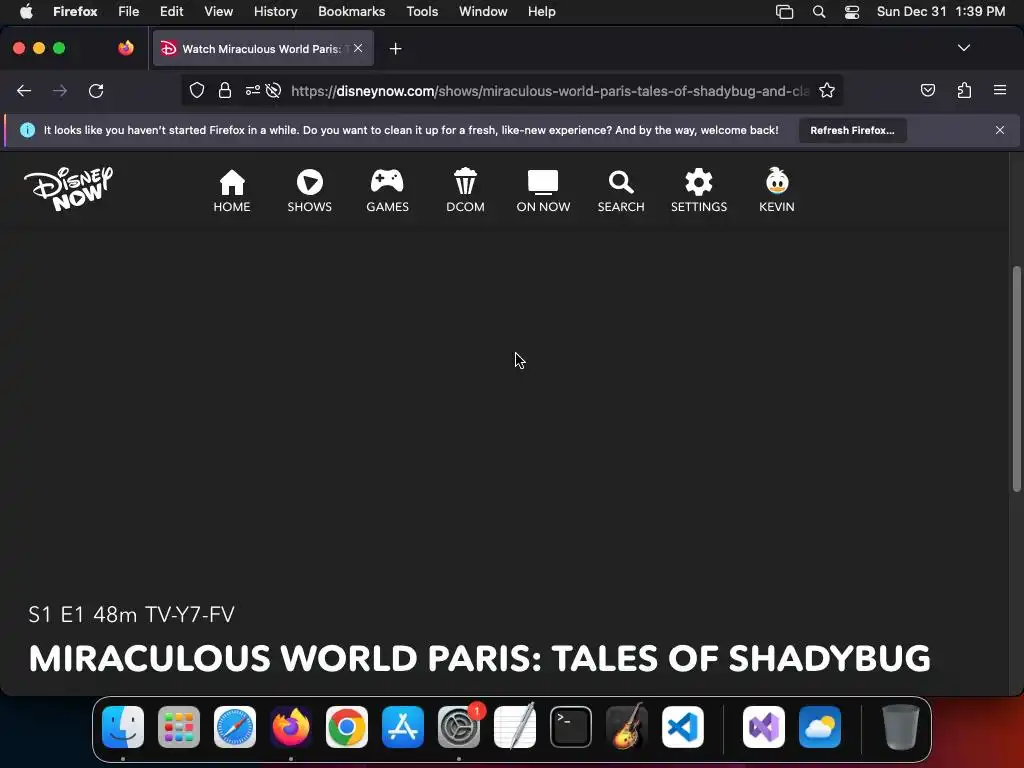Viewport: 1024px width, 768px height.
Task: Open TextEdit from the Dock
Action: point(515,727)
